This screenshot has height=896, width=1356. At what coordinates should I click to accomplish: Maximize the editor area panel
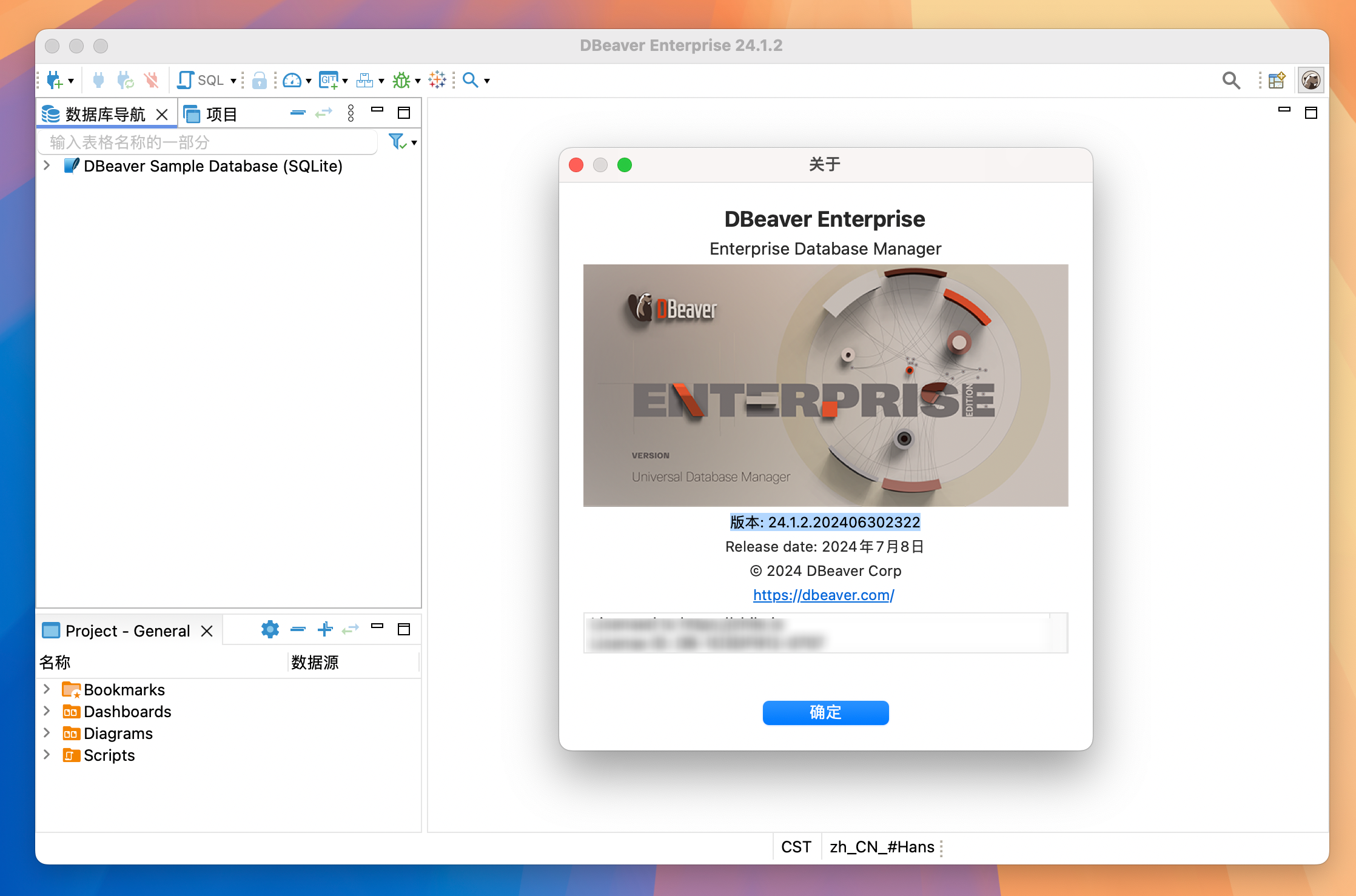click(1311, 113)
